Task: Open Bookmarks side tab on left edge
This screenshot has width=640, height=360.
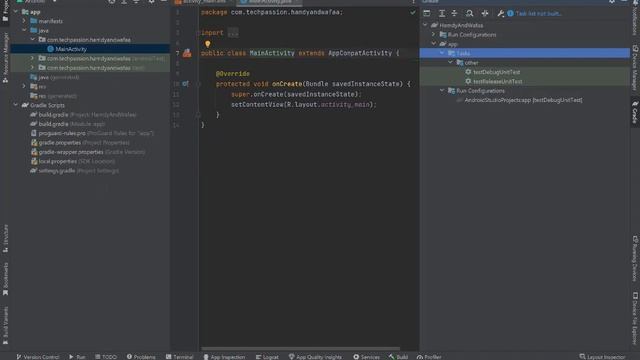Action: [x=5, y=278]
